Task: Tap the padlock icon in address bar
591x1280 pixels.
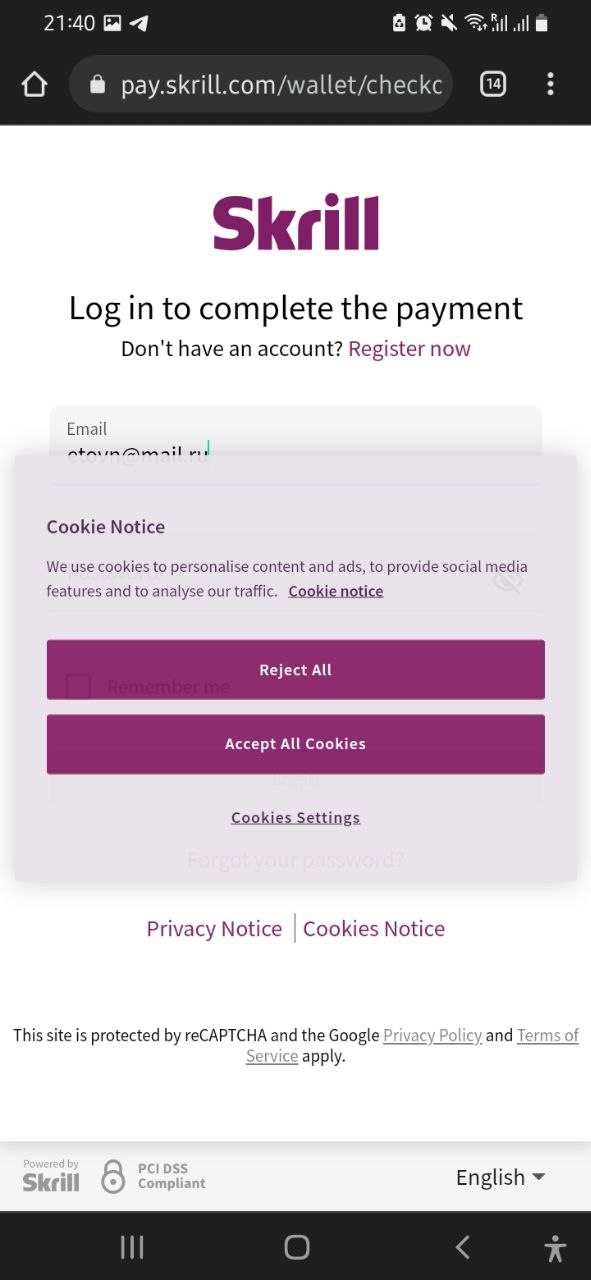Action: point(97,85)
